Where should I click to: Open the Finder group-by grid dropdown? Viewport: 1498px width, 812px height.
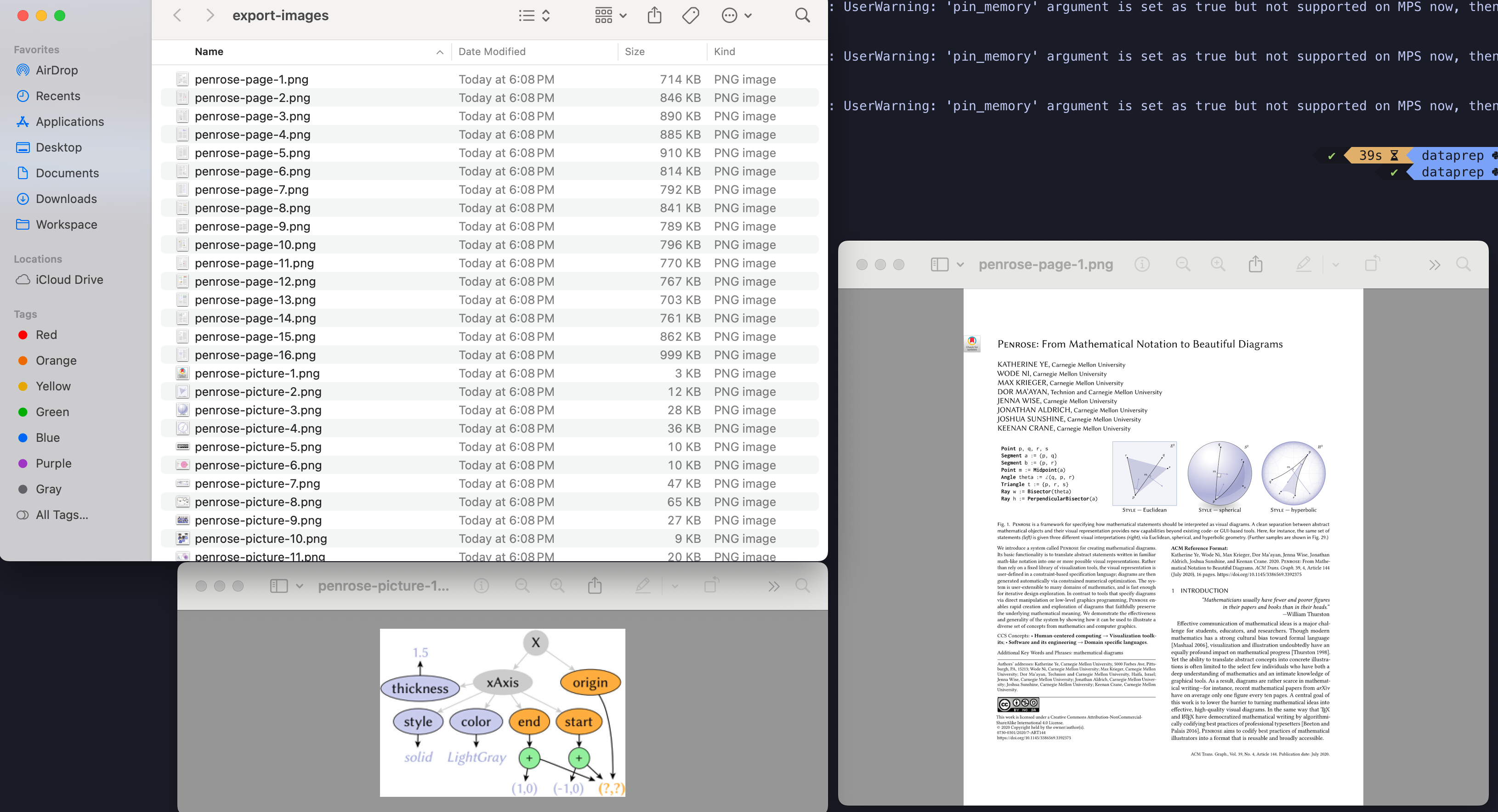(610, 16)
